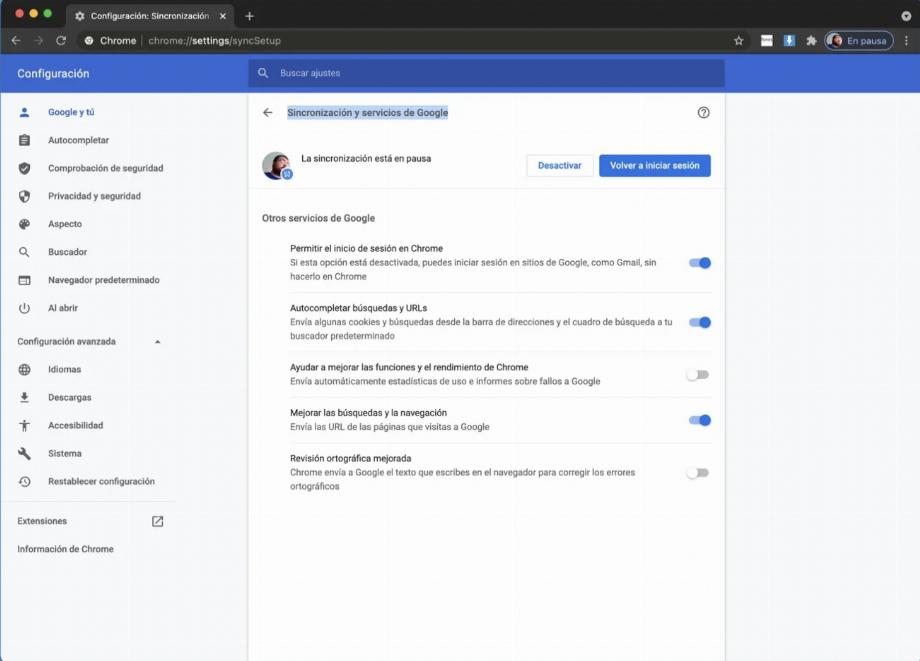The width and height of the screenshot is (920, 661).
Task: Open 'Al abrir' section
Action: click(63, 308)
